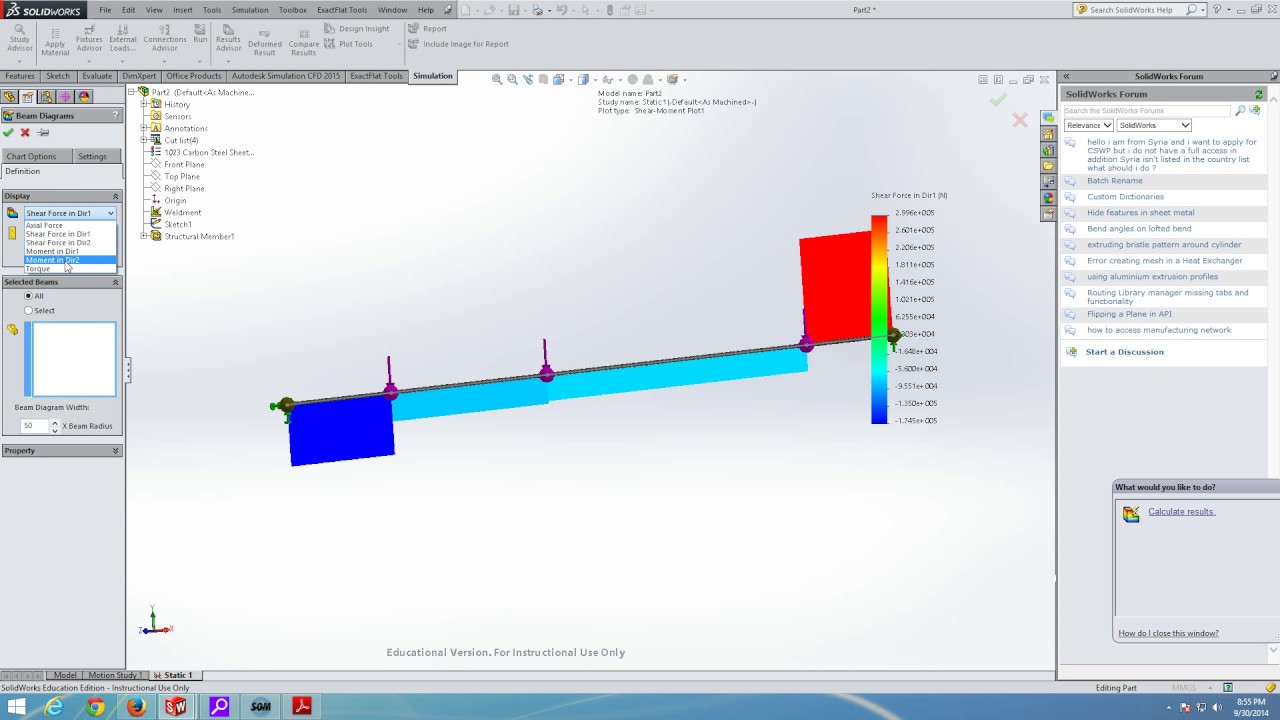
Task: Open DimXpertManager tab icon
Action: 65,97
